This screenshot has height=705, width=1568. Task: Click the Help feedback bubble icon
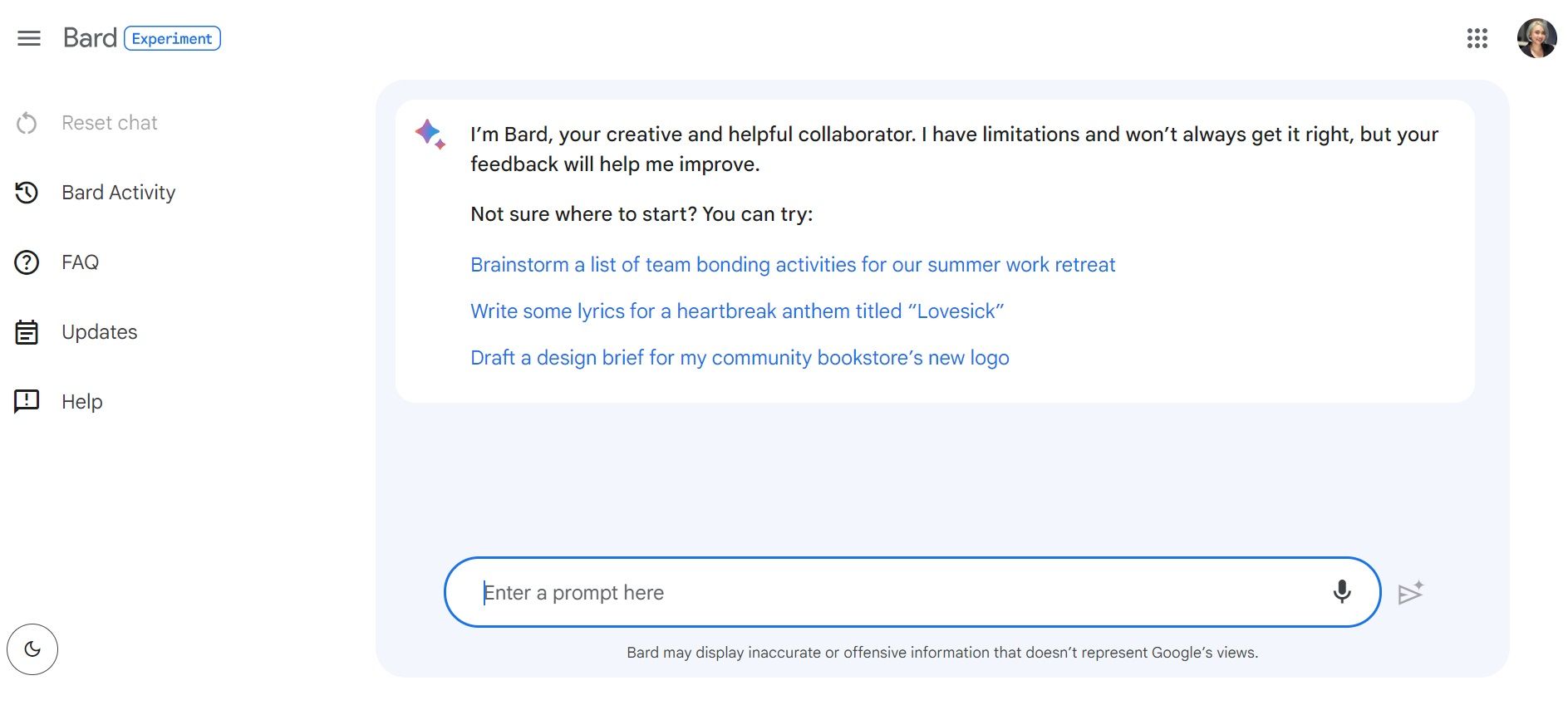(27, 402)
